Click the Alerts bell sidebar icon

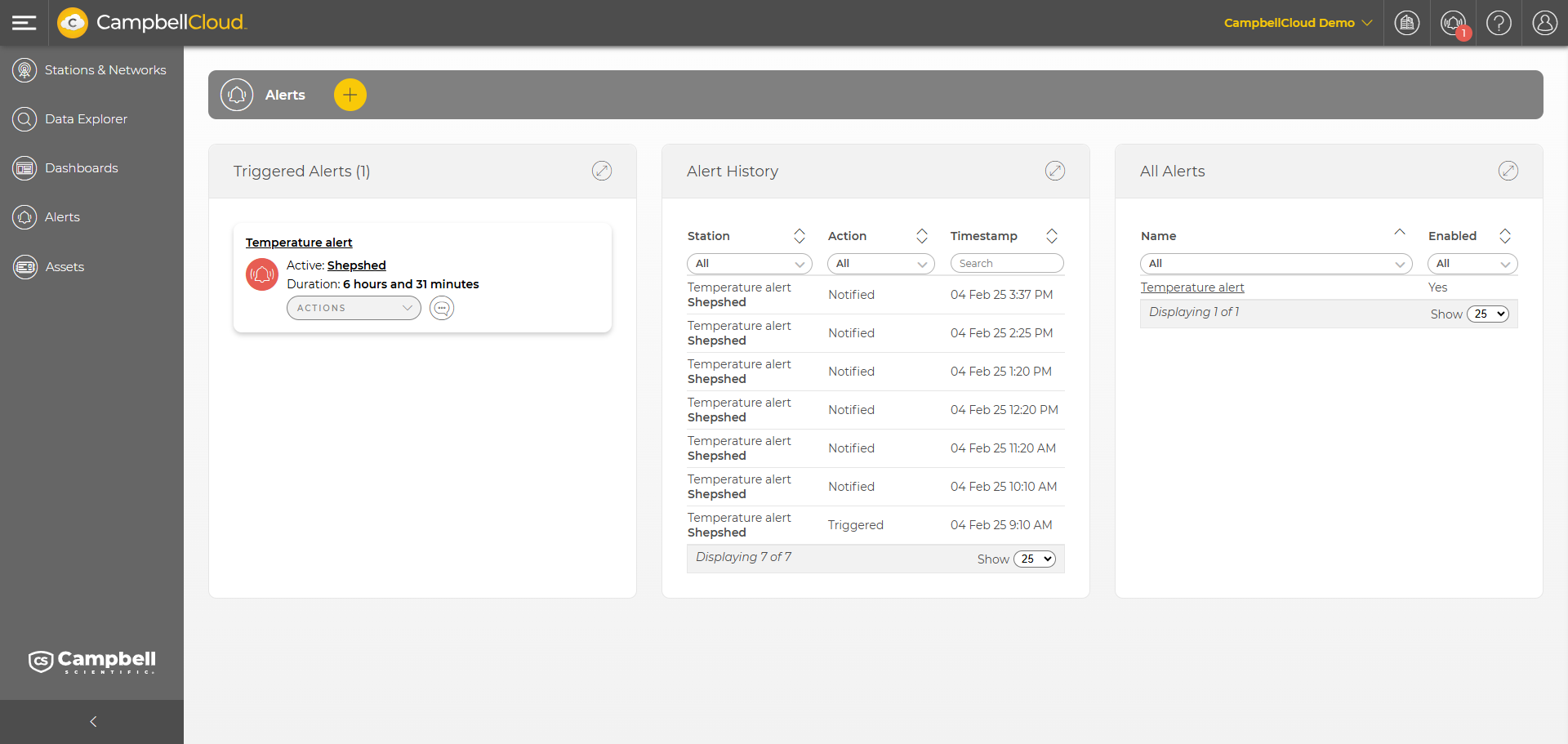pos(24,217)
